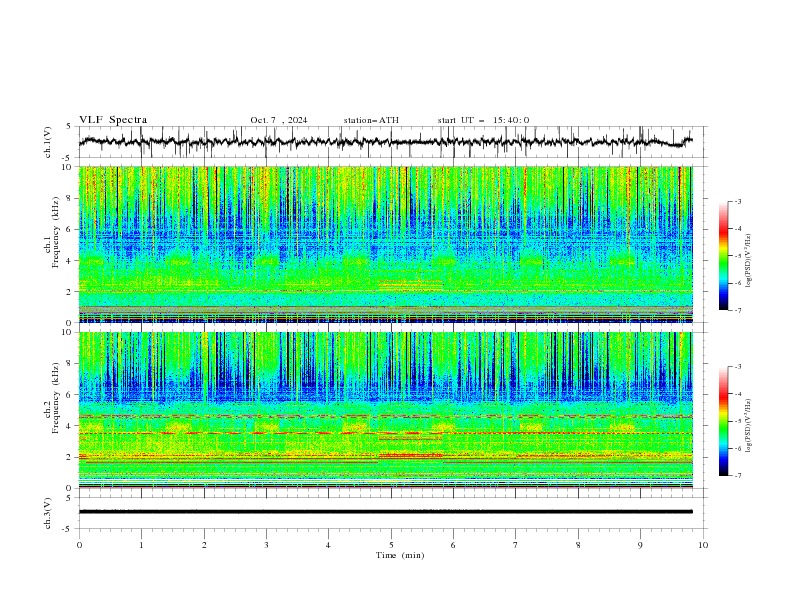Screen dimensions: 792x612
Task: Click the ch.1 spectrogram color scale bar
Action: point(723,256)
